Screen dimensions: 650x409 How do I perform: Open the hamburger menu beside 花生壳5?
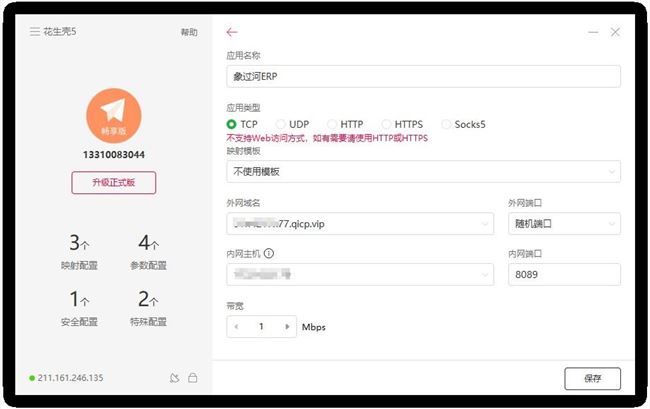[35, 31]
